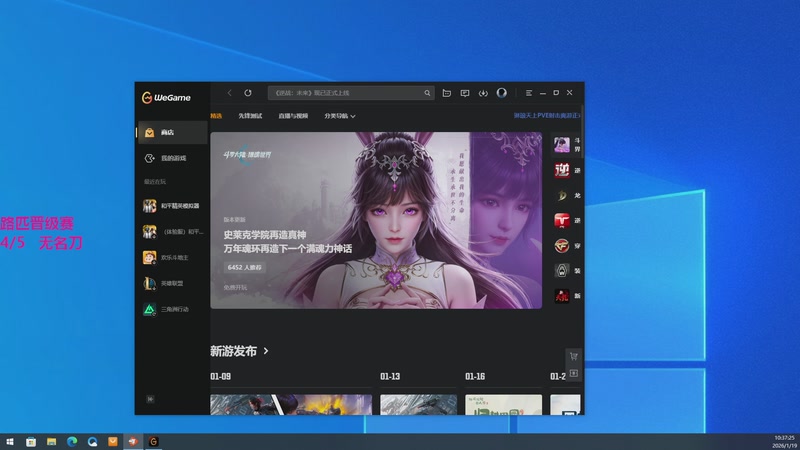The height and width of the screenshot is (450, 800).
Task: Select 商店 in the sidebar
Action: [x=172, y=133]
